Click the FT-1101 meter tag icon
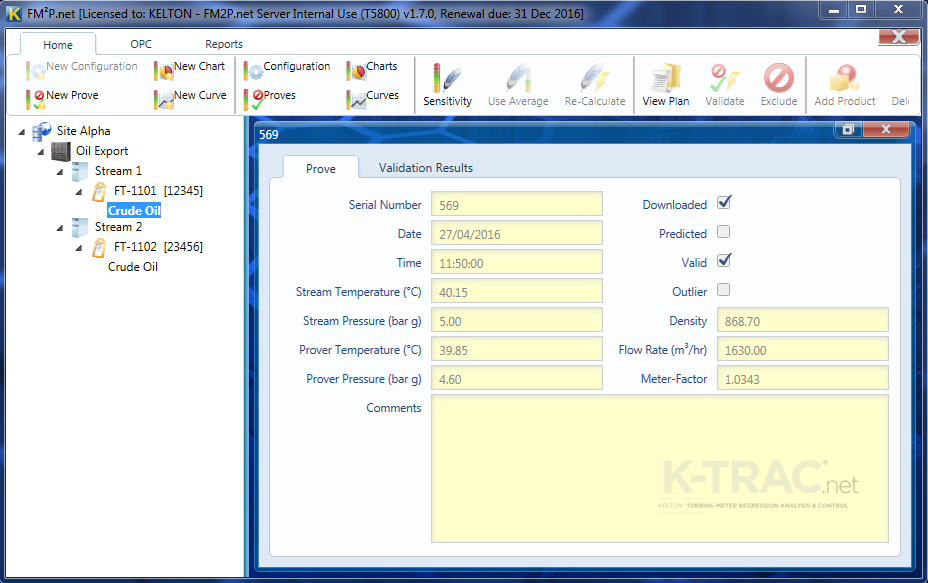This screenshot has height=583, width=928. pos(99,191)
